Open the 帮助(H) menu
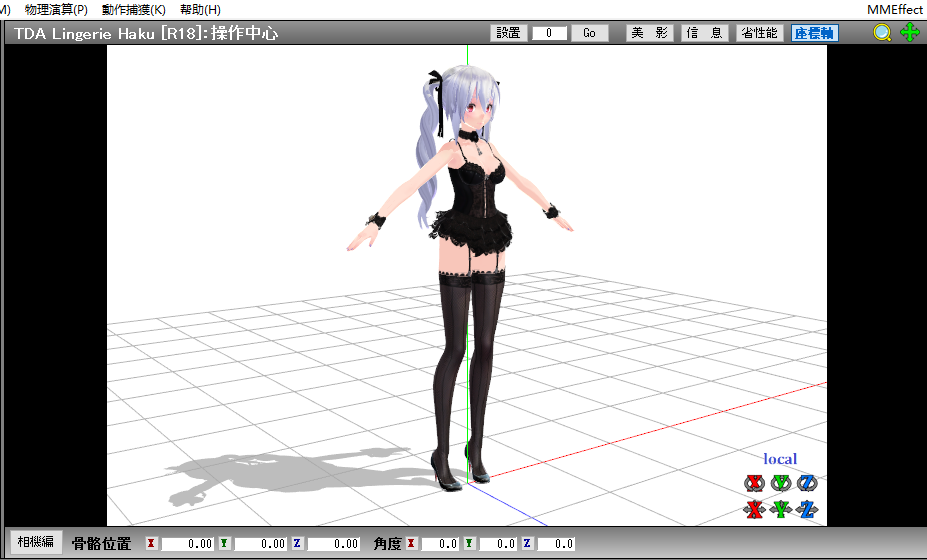Screen dimensions: 927x560 coord(200,9)
